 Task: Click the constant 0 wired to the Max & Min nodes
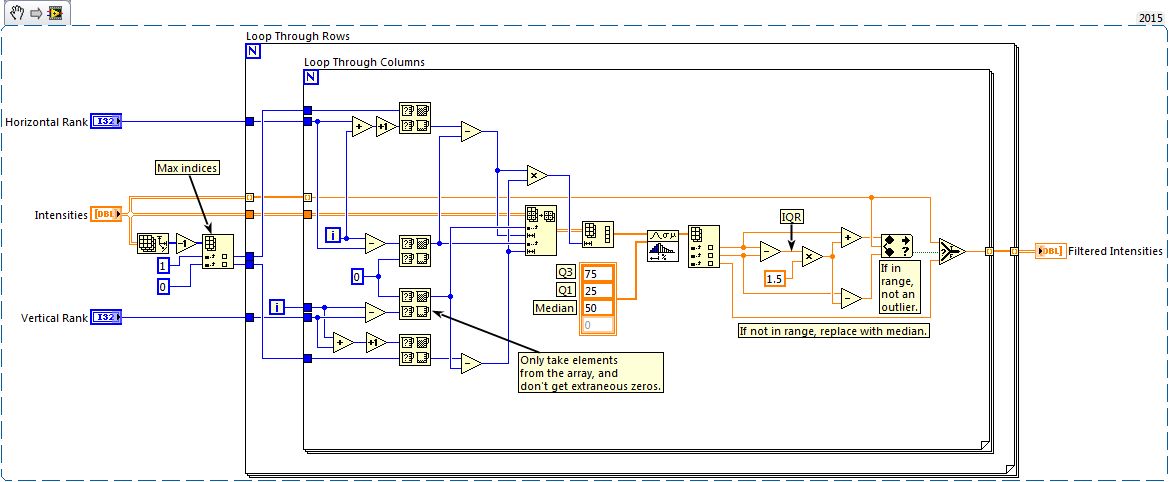pos(357,277)
